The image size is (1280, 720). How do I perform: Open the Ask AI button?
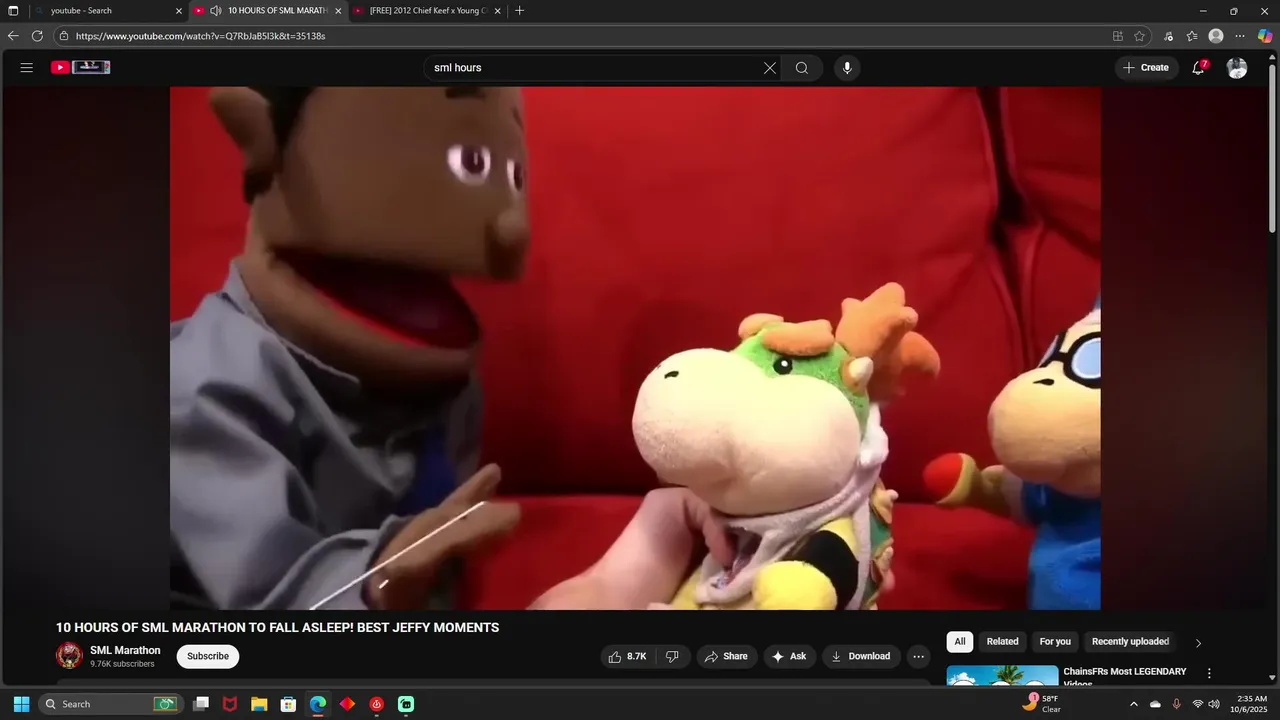(x=789, y=656)
